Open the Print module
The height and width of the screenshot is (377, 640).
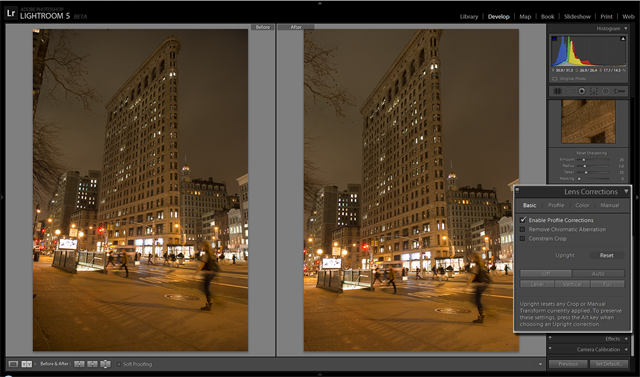(606, 17)
